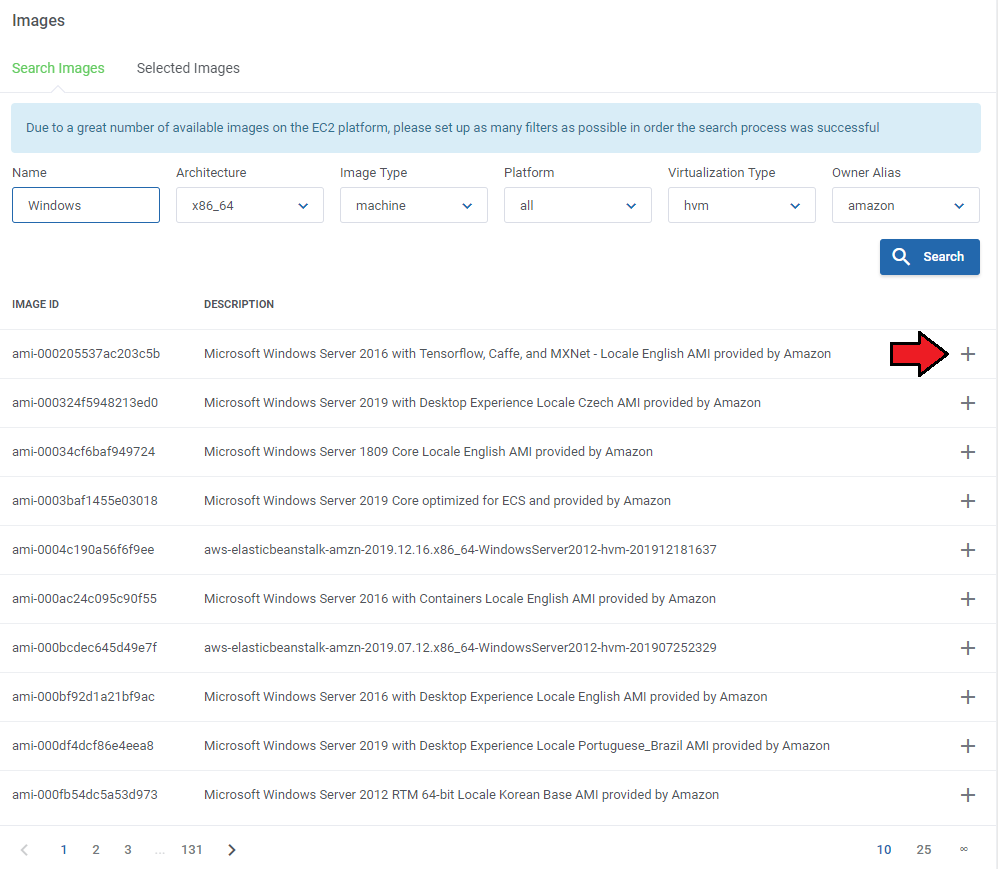Screen dimensions: 998x869
Task: Click the IMAGE ID column header
Action: tap(36, 304)
